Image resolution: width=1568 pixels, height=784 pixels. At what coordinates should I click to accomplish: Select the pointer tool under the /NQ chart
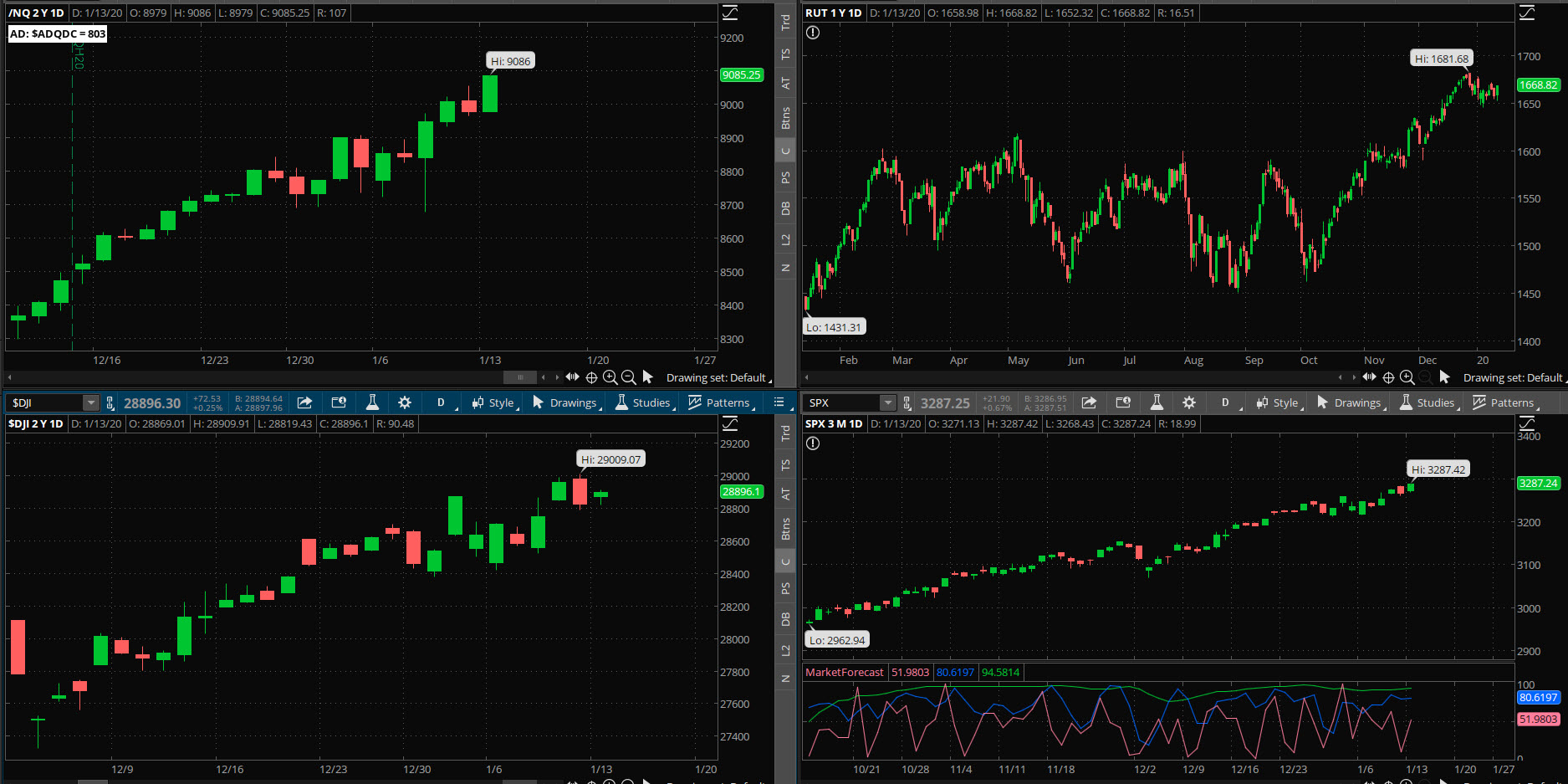click(647, 377)
